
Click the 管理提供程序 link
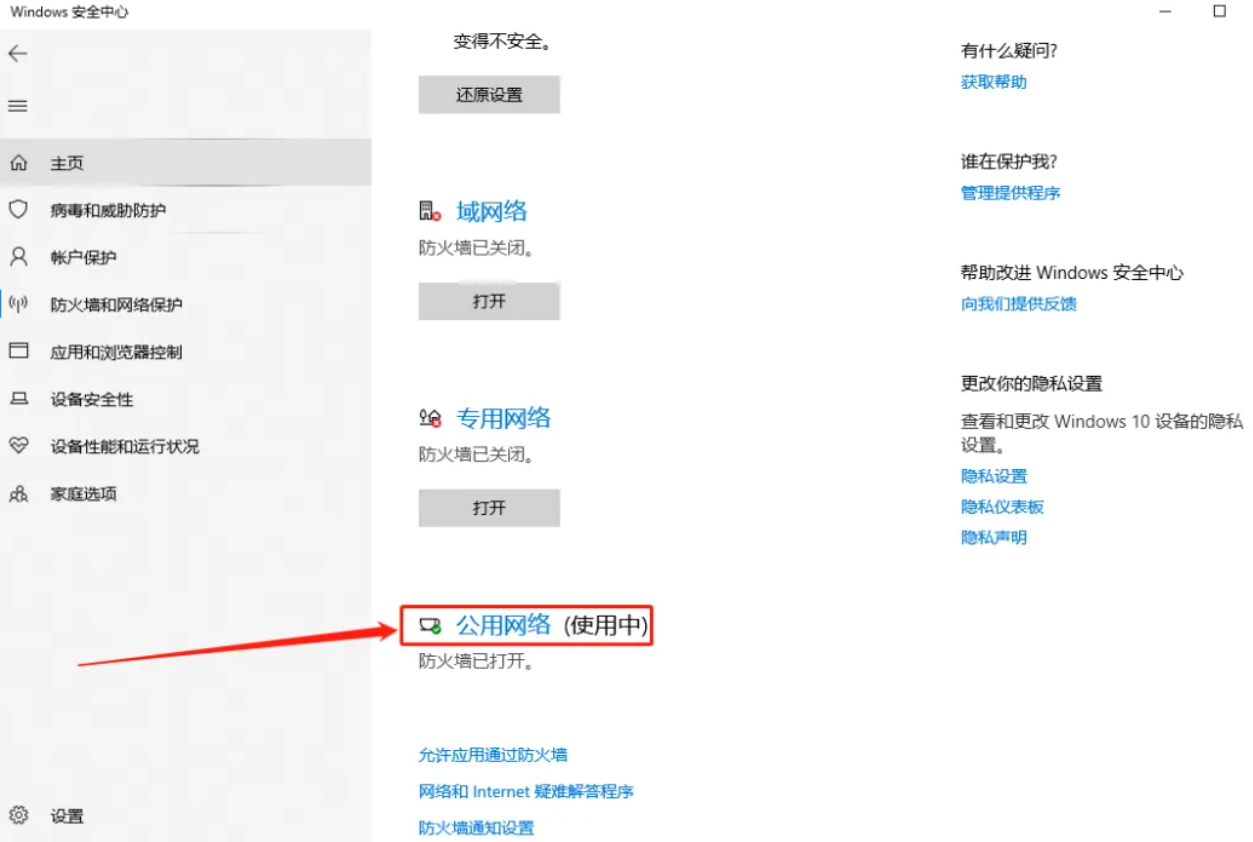click(1011, 193)
